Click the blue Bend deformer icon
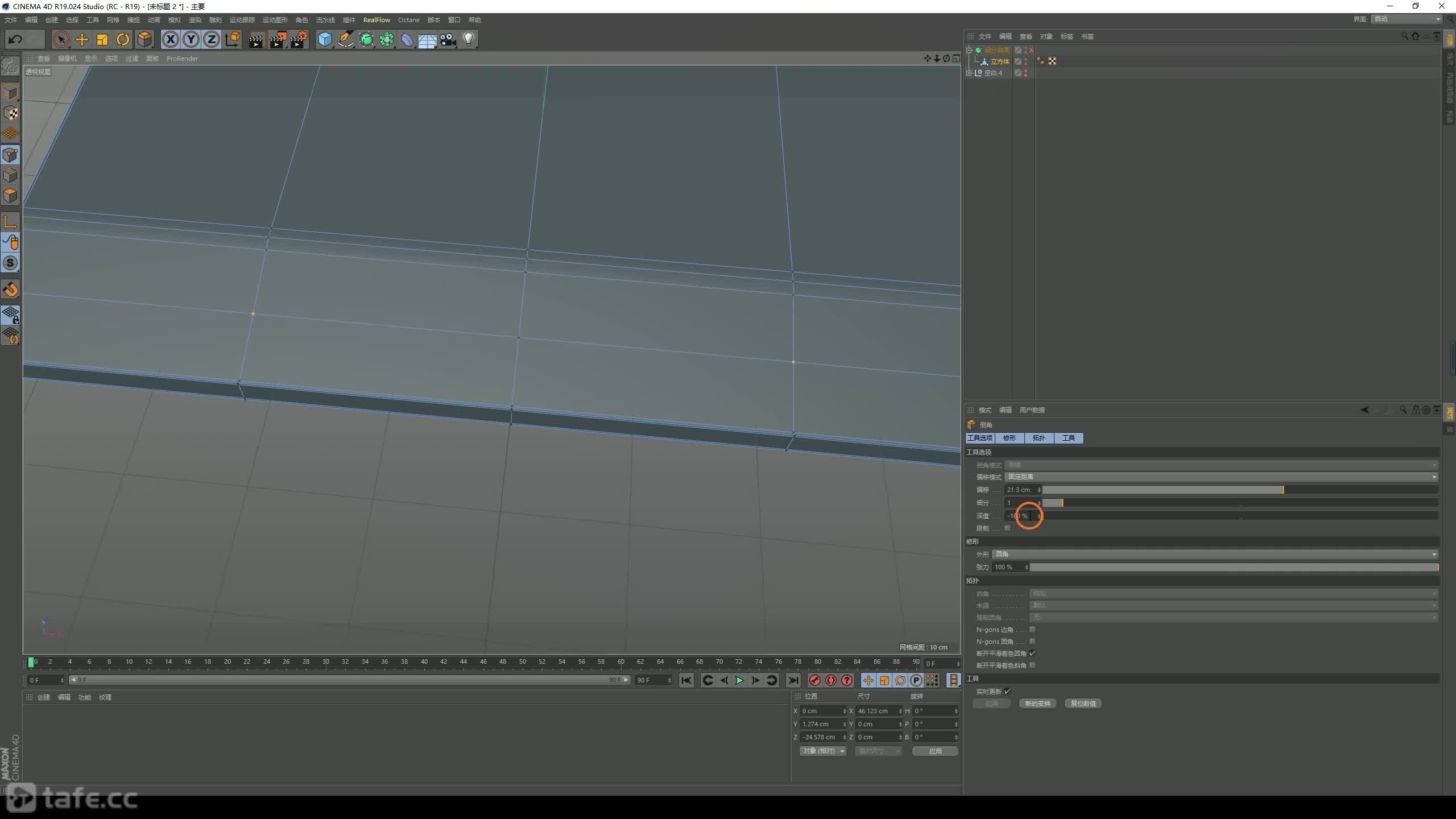Image resolution: width=1456 pixels, height=819 pixels. (x=407, y=39)
